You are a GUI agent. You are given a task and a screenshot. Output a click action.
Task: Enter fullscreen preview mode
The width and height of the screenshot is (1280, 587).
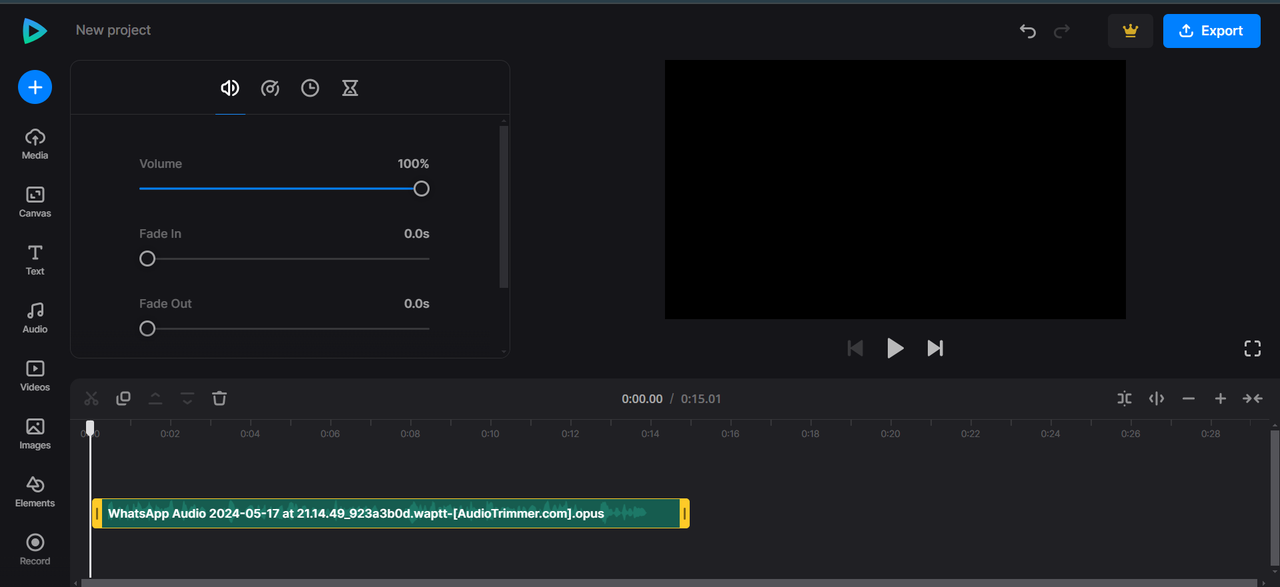point(1252,348)
